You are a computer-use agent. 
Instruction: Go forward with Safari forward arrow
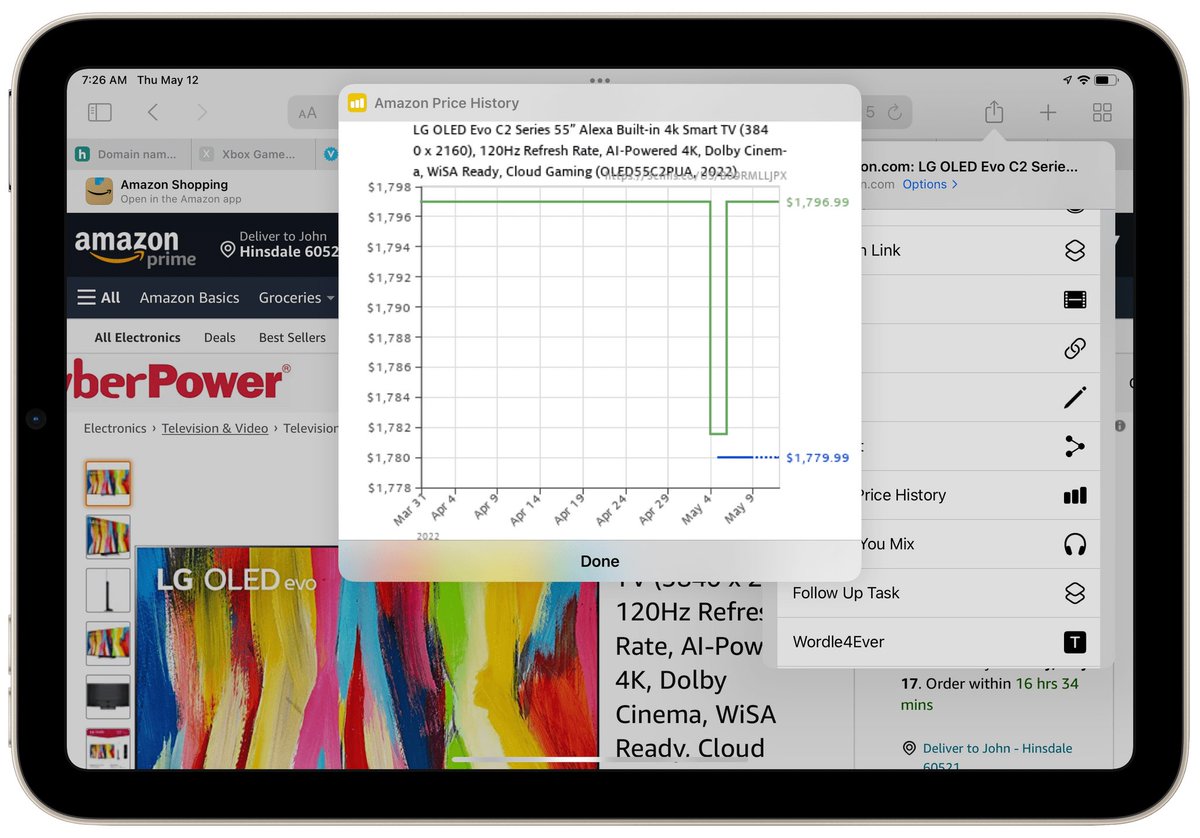click(x=203, y=113)
